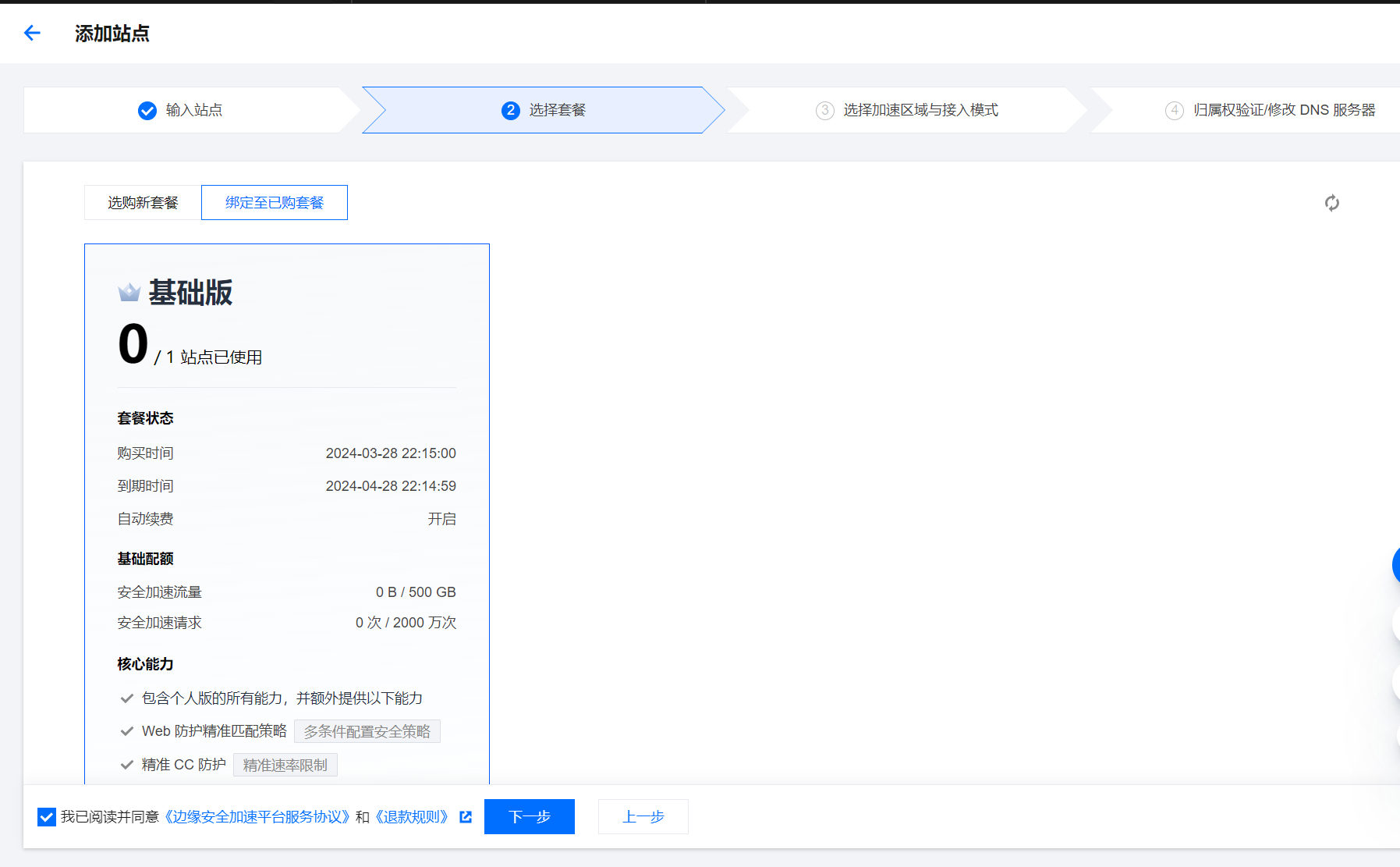Select the 基础版 plan card title
The height and width of the screenshot is (867, 1400).
190,293
